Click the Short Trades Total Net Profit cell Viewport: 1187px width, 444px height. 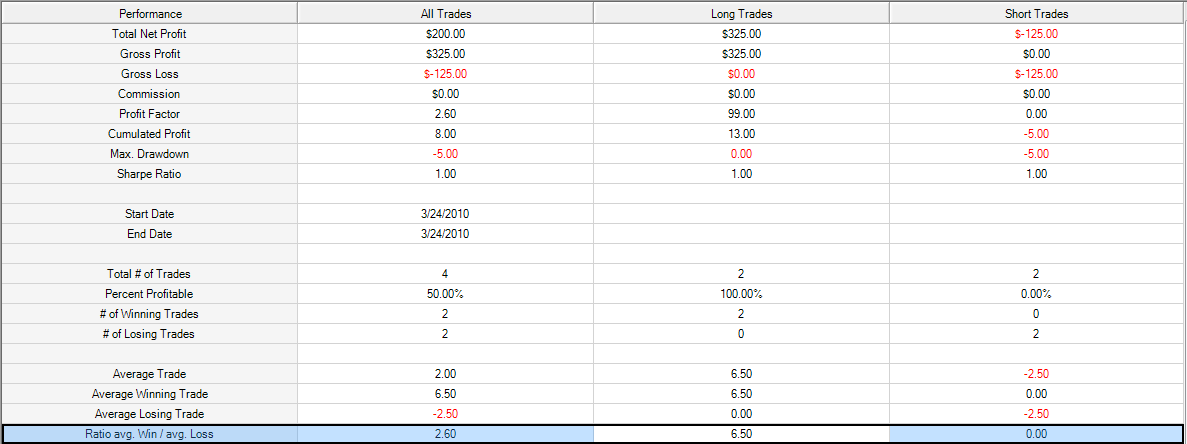1036,34
